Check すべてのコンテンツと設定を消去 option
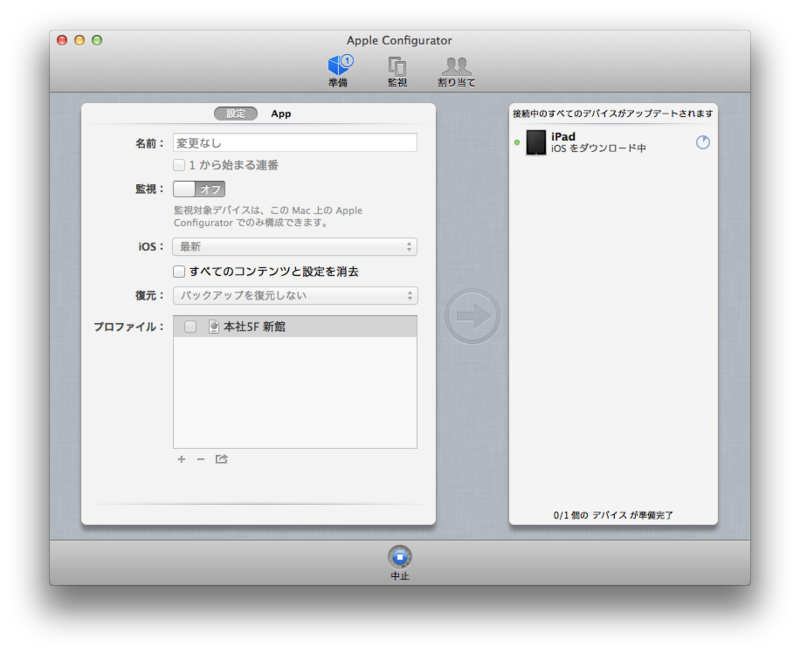 (x=179, y=271)
